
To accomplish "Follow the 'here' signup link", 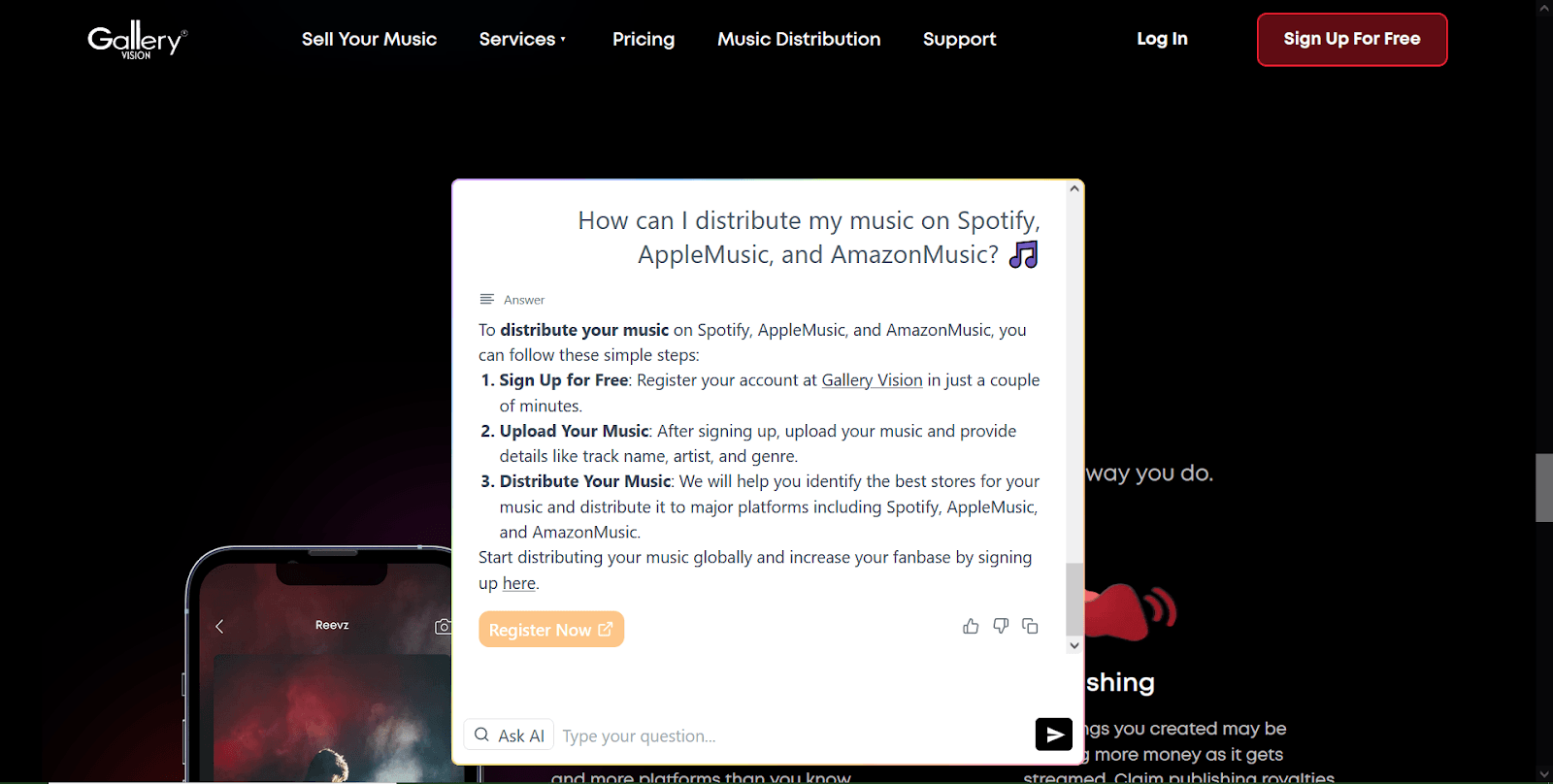I will [519, 583].
